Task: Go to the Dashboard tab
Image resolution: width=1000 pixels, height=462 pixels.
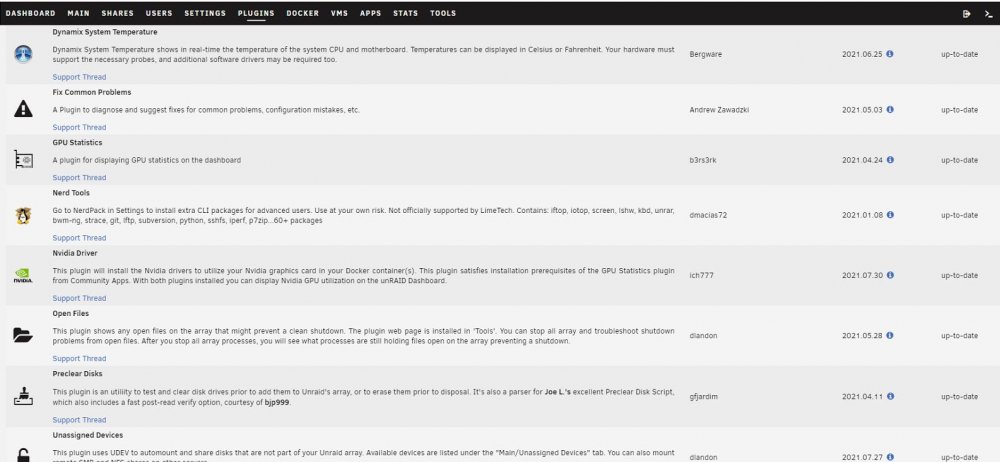Action: pos(30,13)
